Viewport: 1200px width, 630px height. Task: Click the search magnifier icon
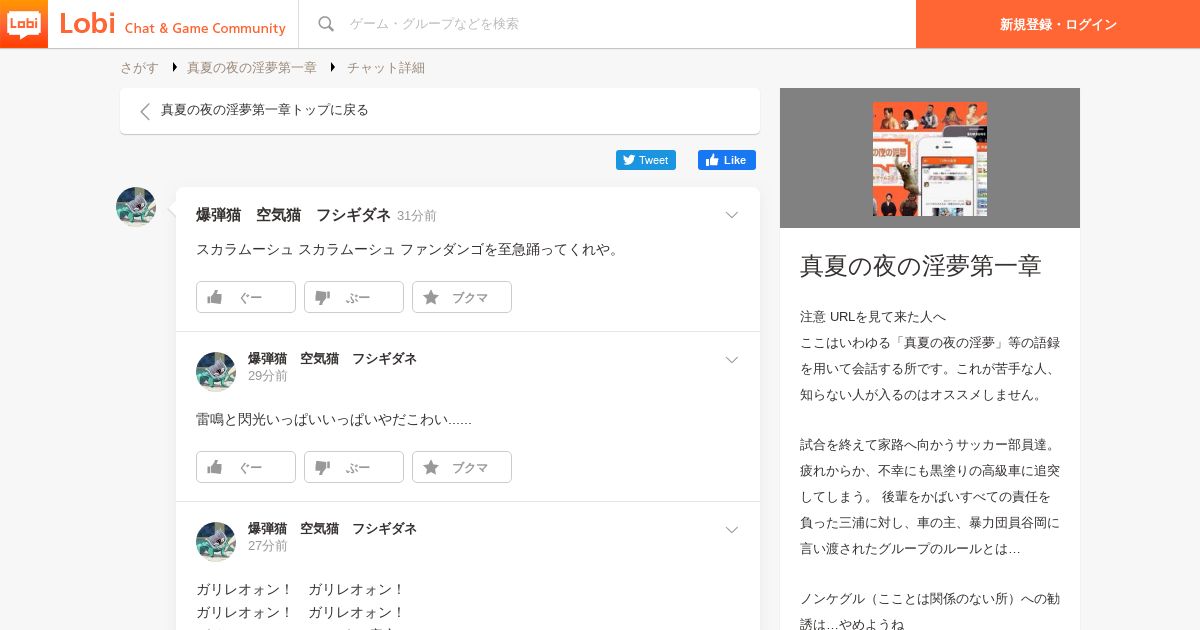pyautogui.click(x=326, y=24)
